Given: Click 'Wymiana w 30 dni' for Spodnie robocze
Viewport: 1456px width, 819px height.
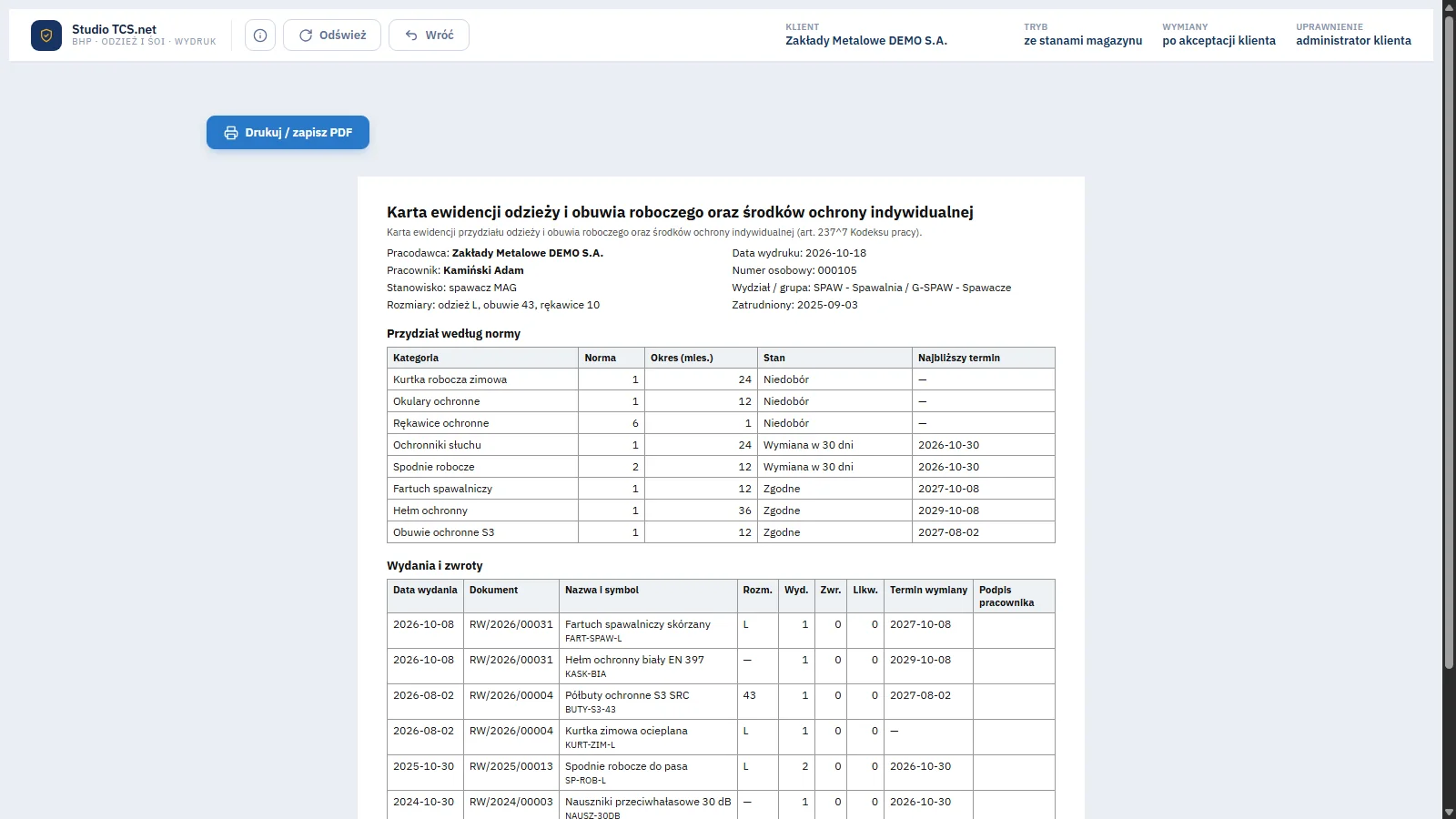Looking at the screenshot, I should click(x=808, y=467).
